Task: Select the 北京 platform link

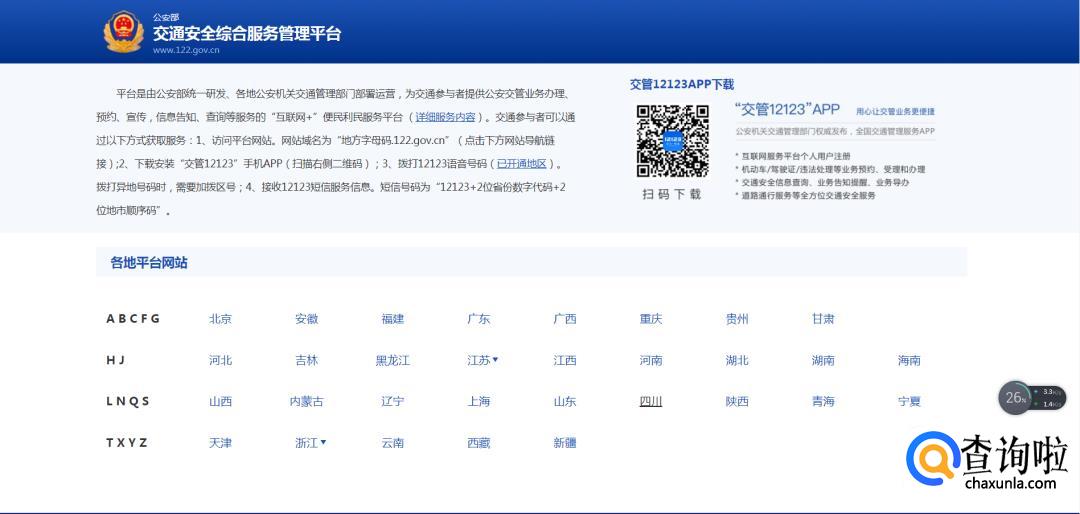Action: pos(220,319)
